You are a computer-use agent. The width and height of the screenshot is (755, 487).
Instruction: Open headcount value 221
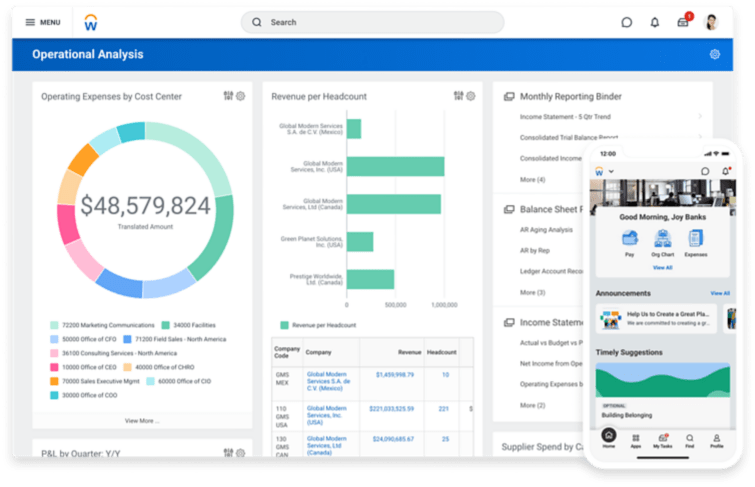coord(443,408)
